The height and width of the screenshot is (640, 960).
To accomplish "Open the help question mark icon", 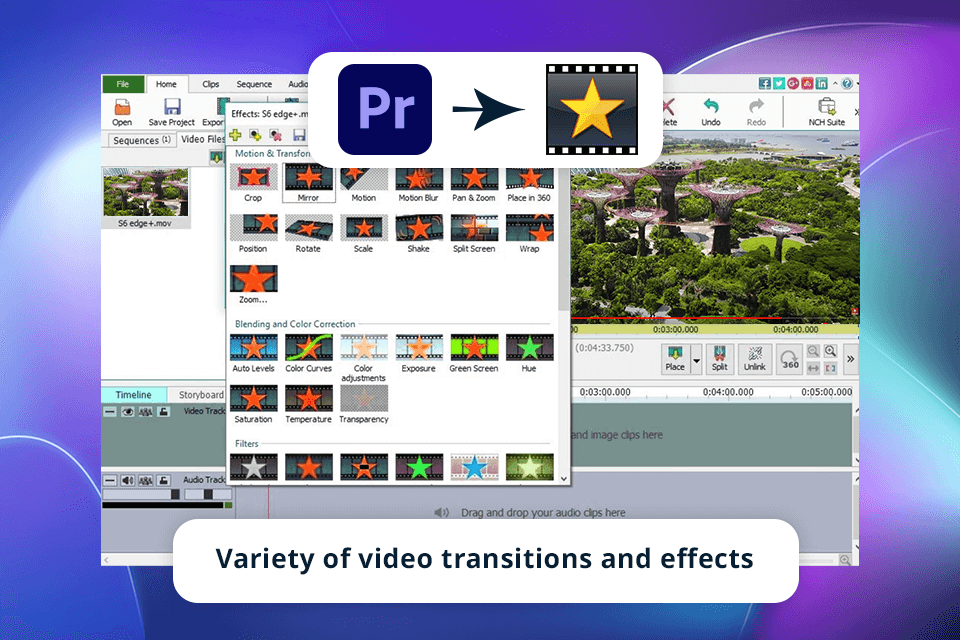I will 847,83.
